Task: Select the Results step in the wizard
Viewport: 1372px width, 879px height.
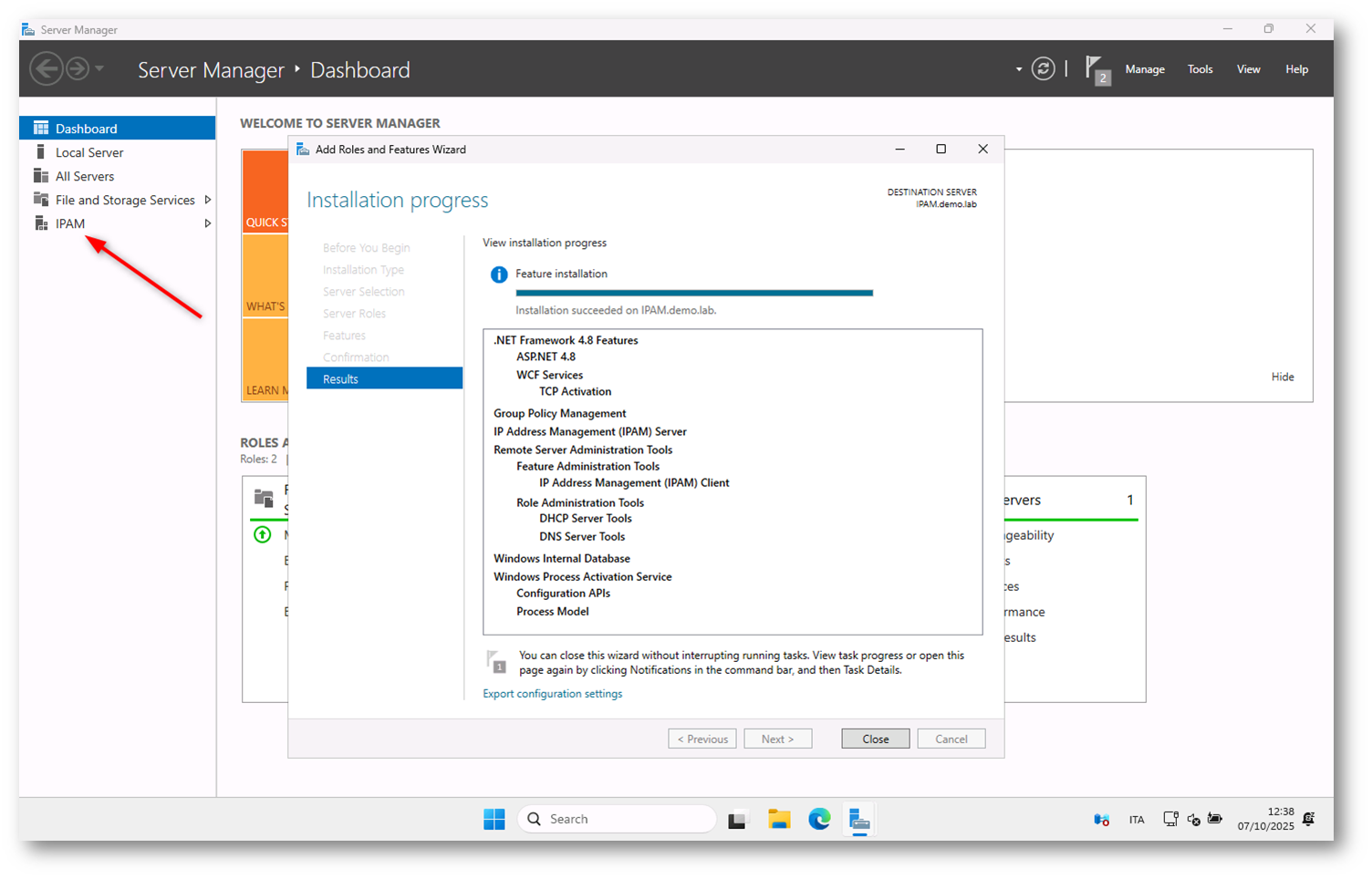Action: pos(384,378)
